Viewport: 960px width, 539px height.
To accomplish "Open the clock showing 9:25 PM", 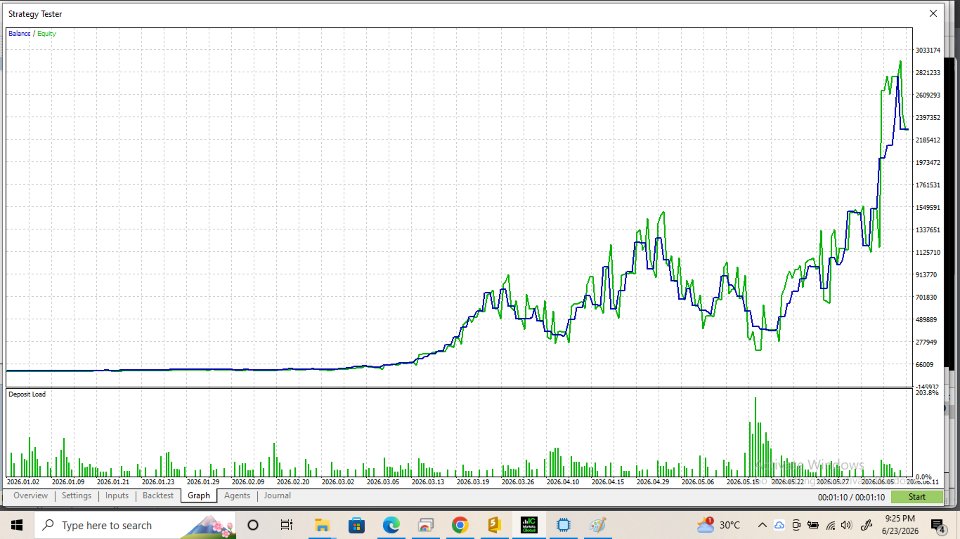I will point(900,525).
